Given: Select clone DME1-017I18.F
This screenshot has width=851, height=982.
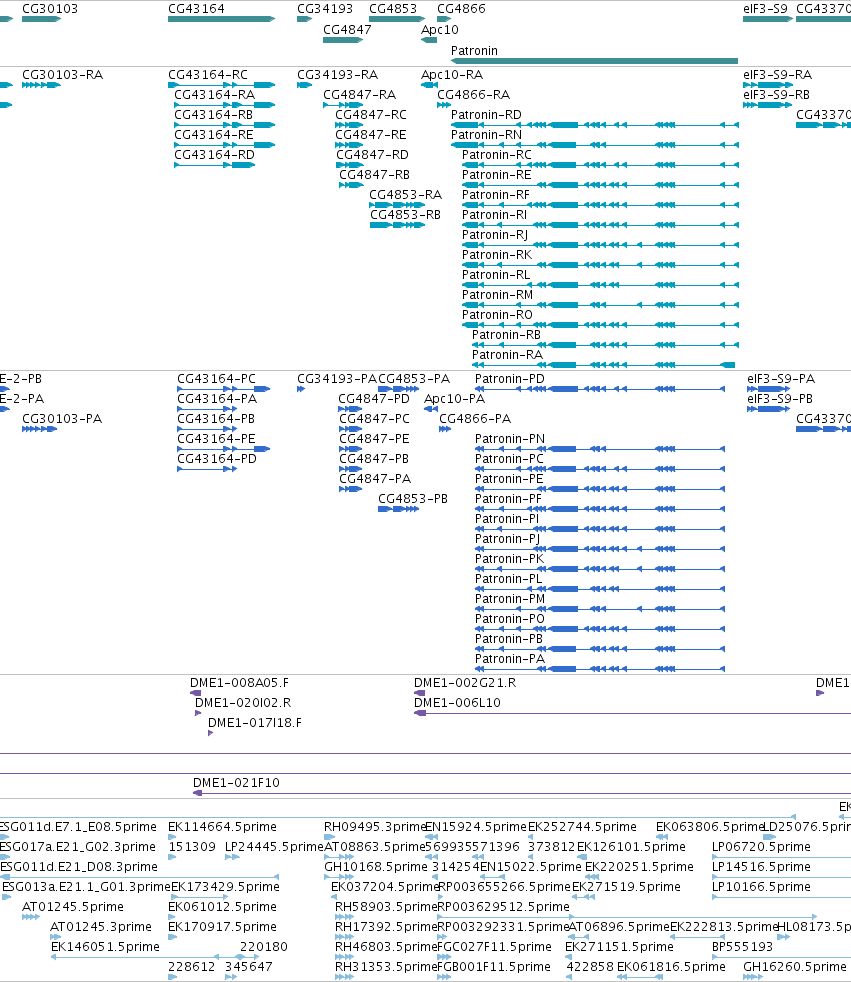Looking at the screenshot, I should pyautogui.click(x=254, y=723).
